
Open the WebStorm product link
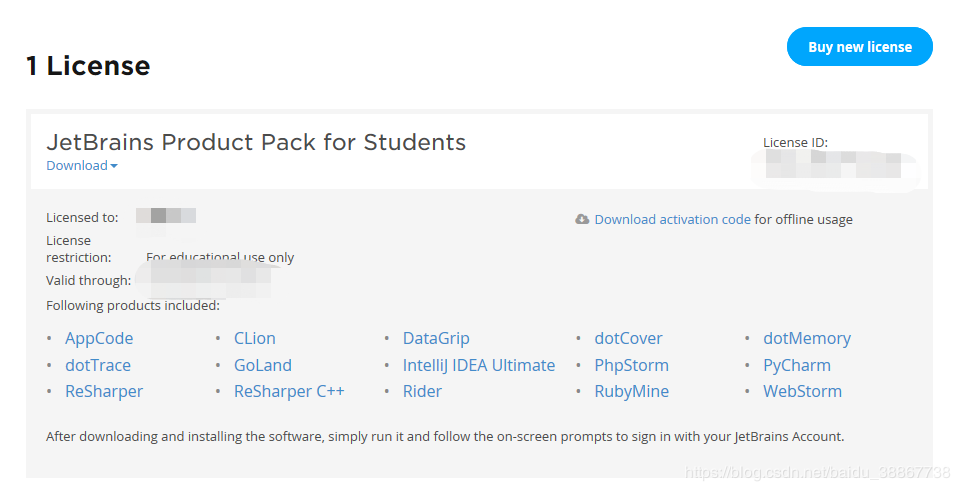802,392
